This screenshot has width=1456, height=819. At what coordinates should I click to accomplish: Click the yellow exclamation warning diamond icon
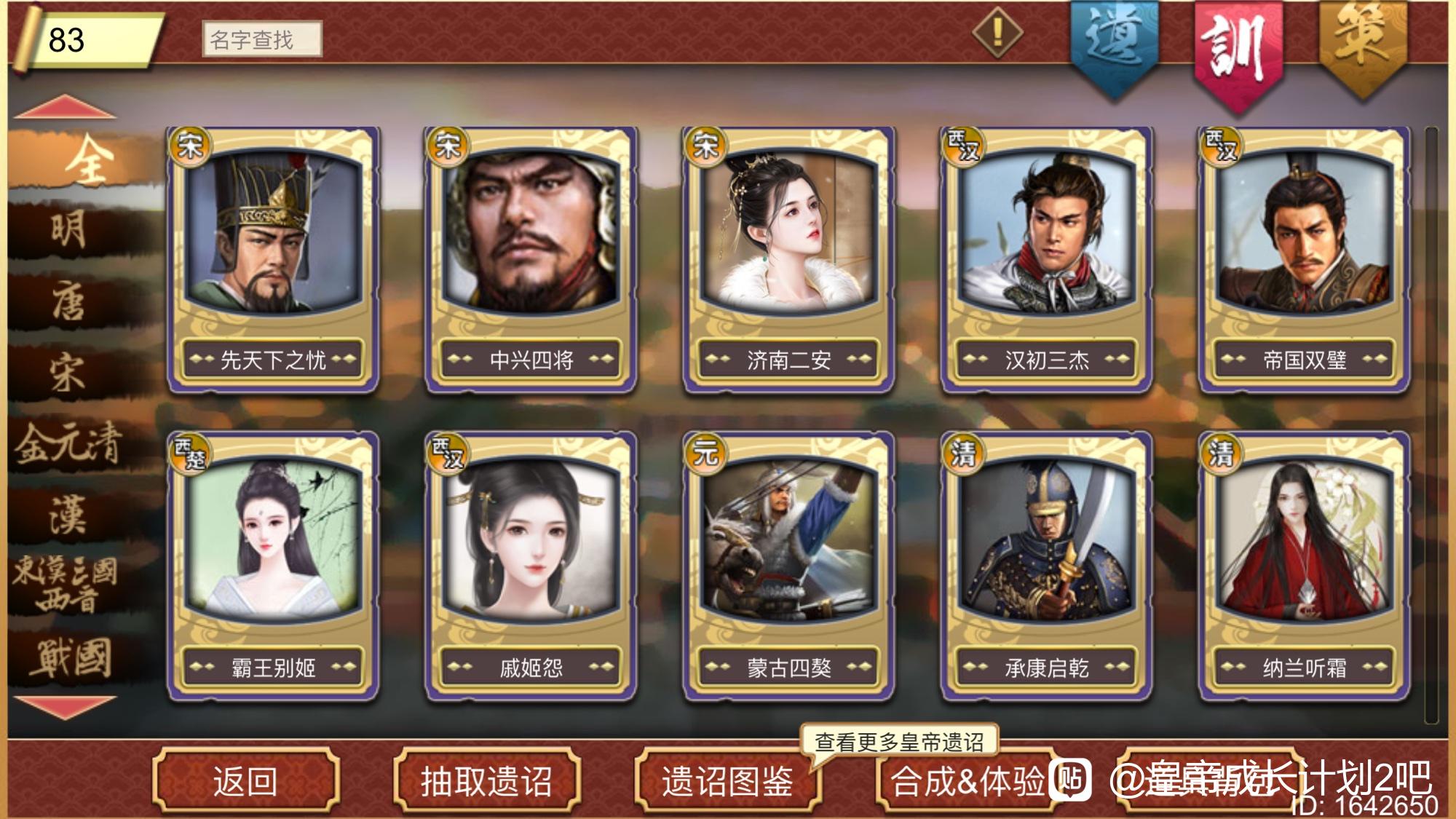coord(997,32)
